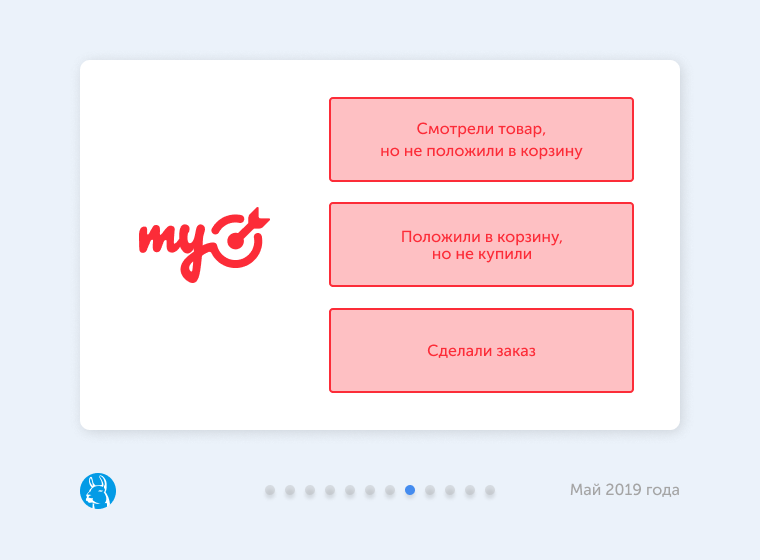Click the 'Май 2019 года' date label
The width and height of the screenshot is (760, 560).
624,490
